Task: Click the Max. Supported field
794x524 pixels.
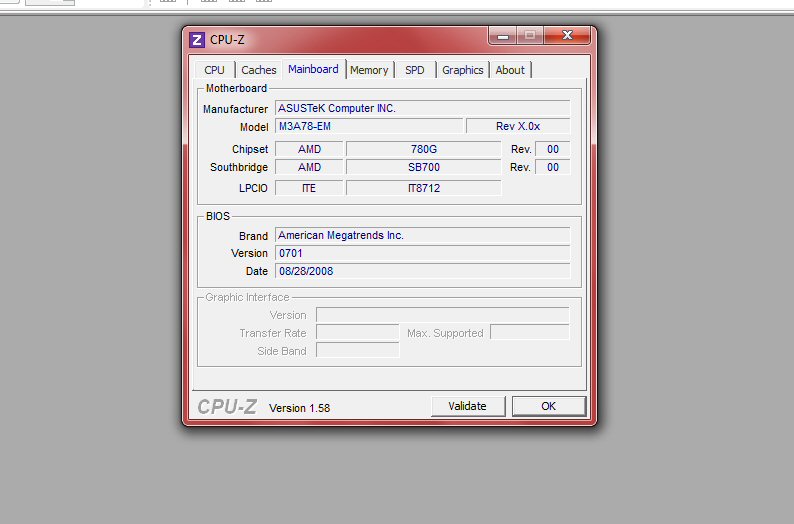Action: point(530,333)
